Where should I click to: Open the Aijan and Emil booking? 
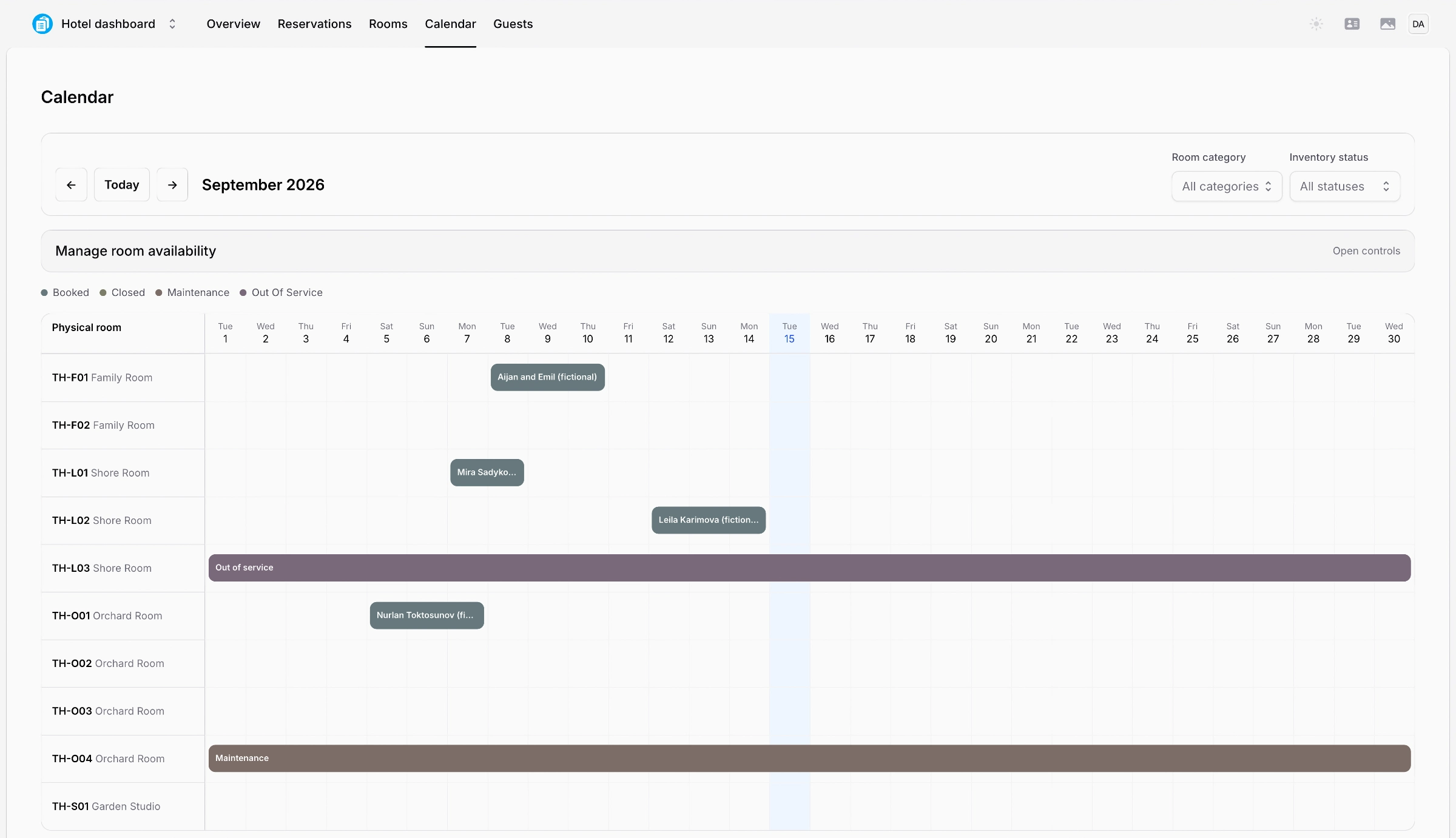547,377
